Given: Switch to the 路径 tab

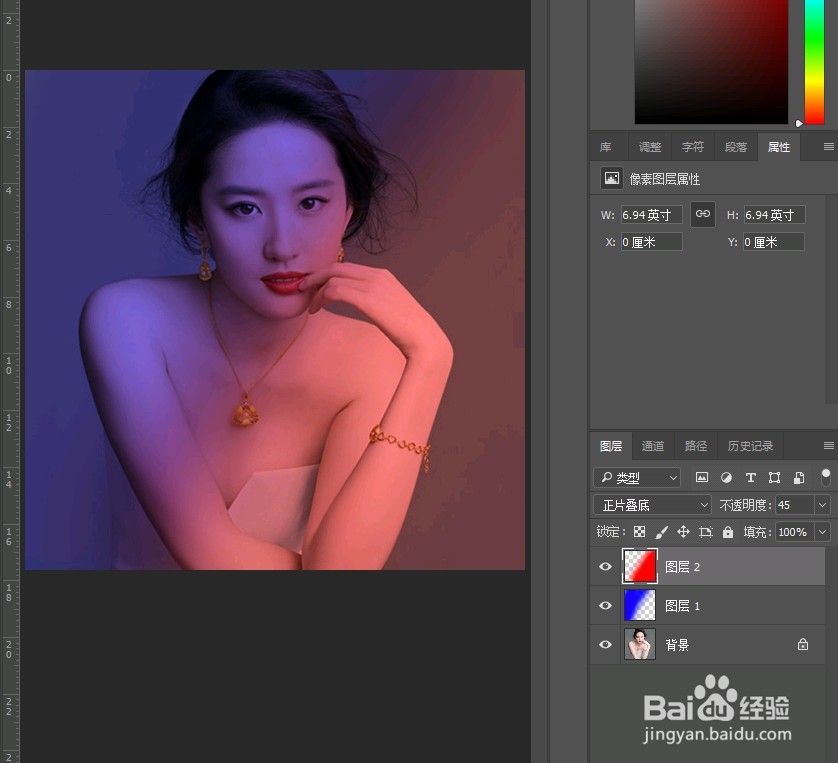Looking at the screenshot, I should (696, 446).
